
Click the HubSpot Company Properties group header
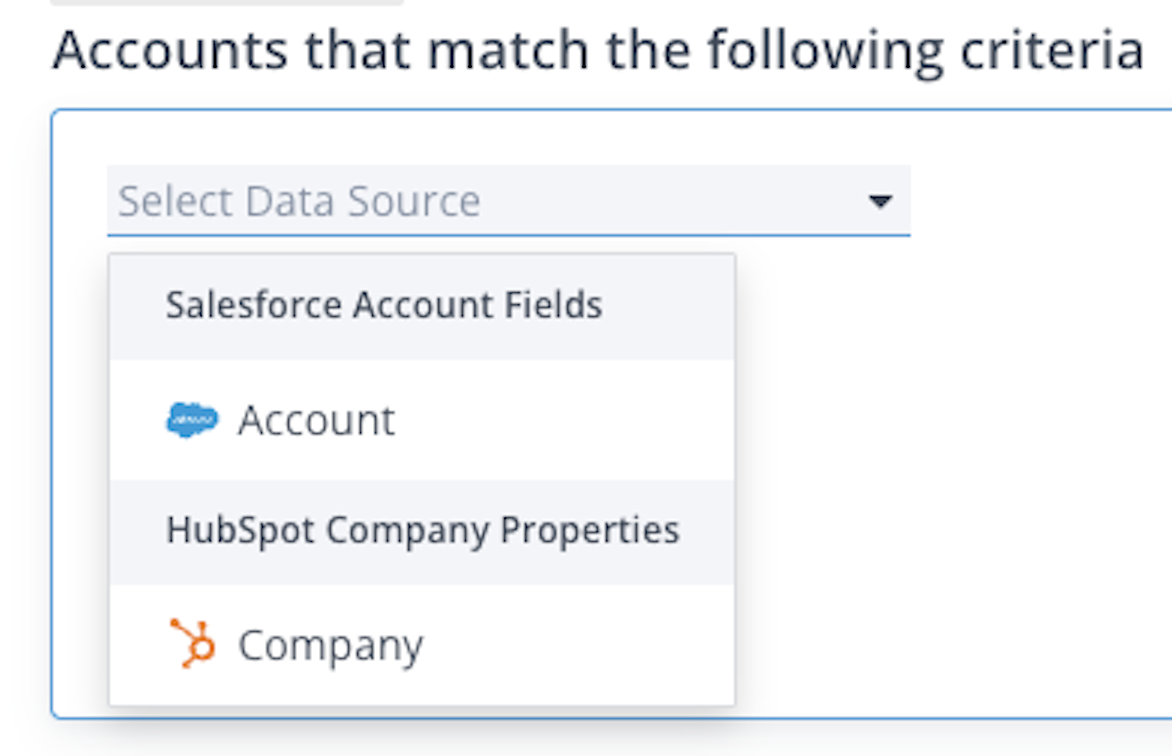point(422,530)
